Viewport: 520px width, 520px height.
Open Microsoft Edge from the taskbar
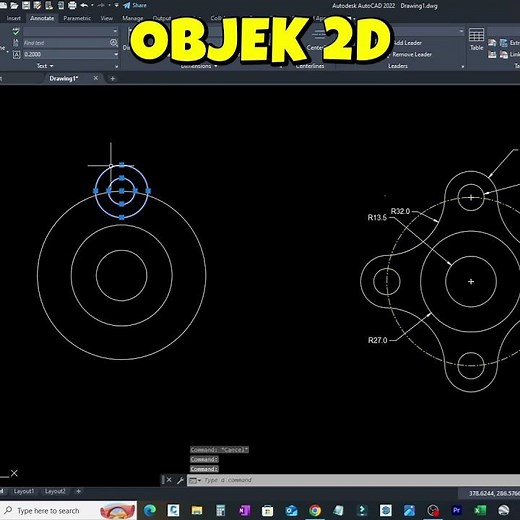[149, 510]
